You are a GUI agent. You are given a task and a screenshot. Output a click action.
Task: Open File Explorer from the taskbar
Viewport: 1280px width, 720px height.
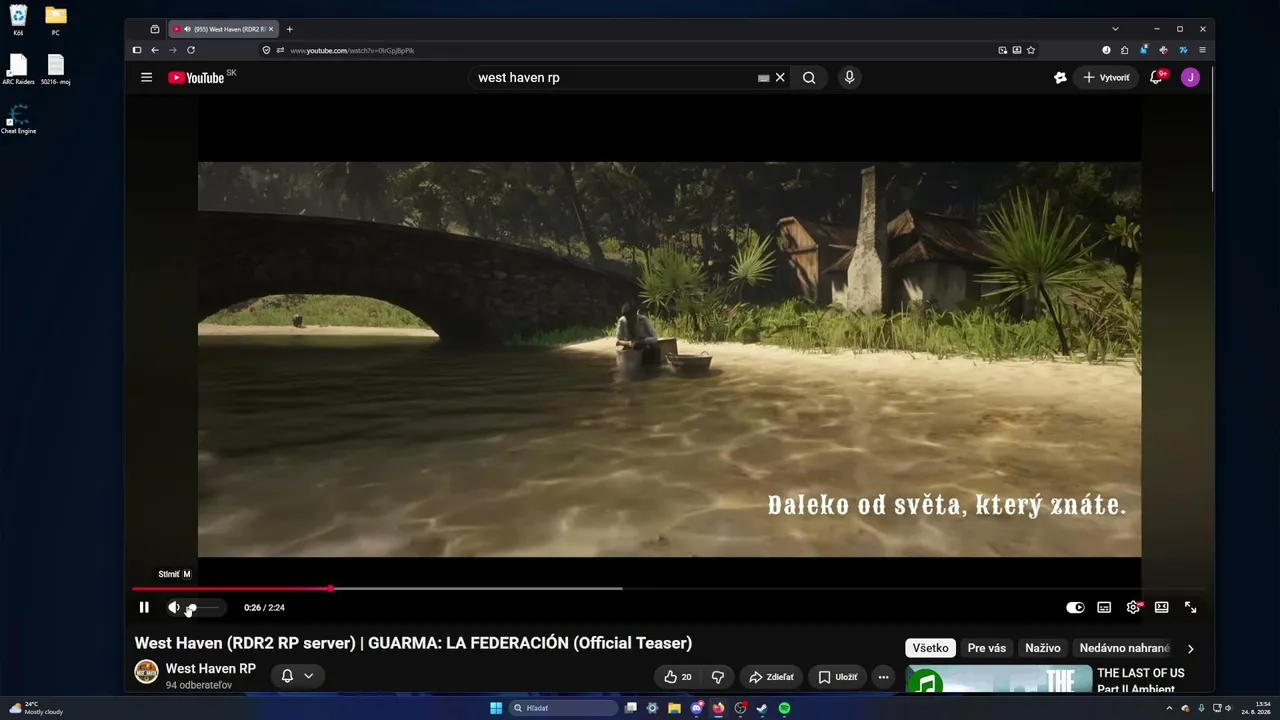point(675,708)
